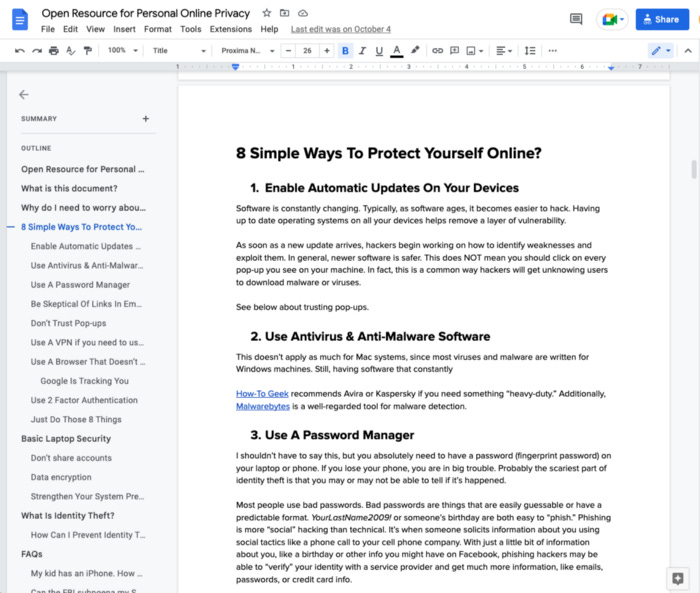This screenshot has height=593, width=700.
Task: Click the Google Docs home icon
Action: [20, 20]
